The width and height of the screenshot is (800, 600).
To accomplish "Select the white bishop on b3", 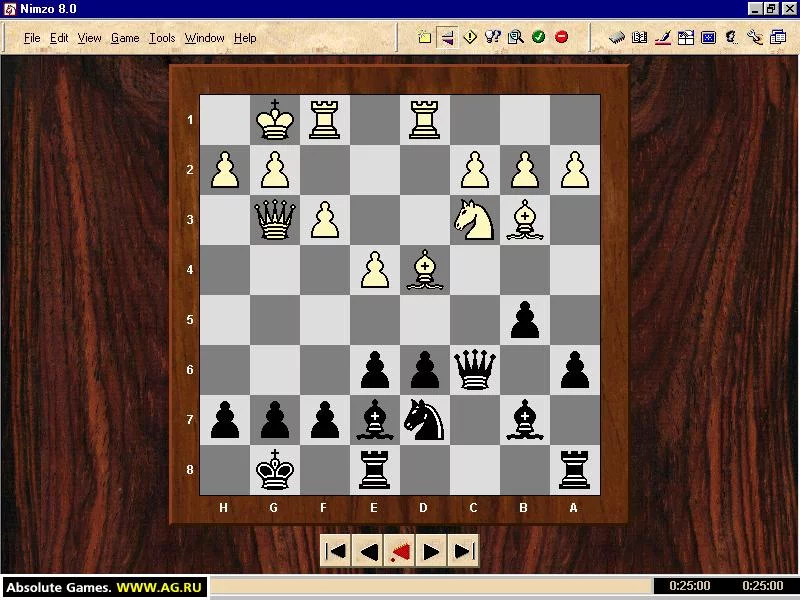I will point(524,220).
